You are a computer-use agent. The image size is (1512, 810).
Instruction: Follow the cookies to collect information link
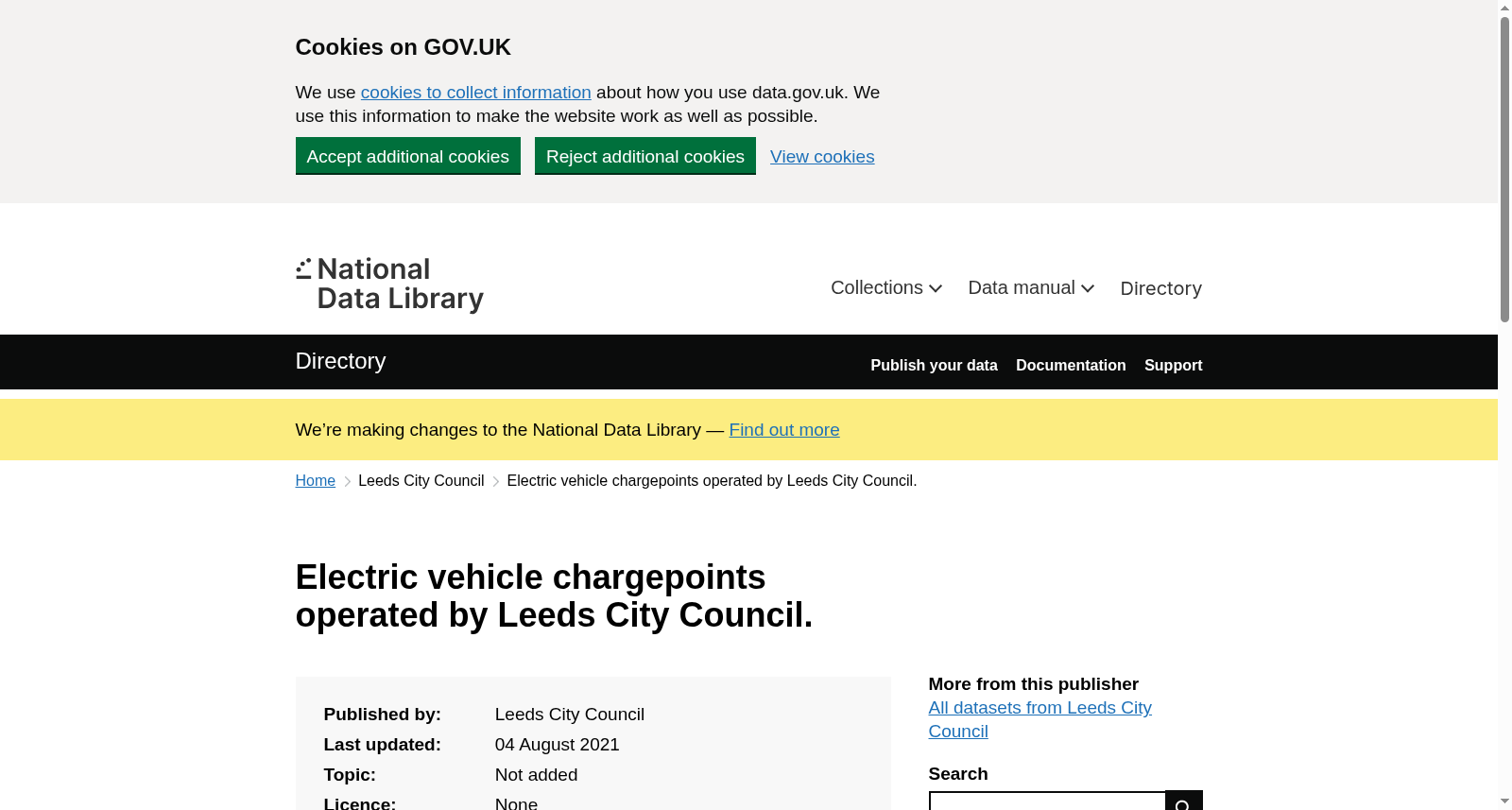coord(475,93)
